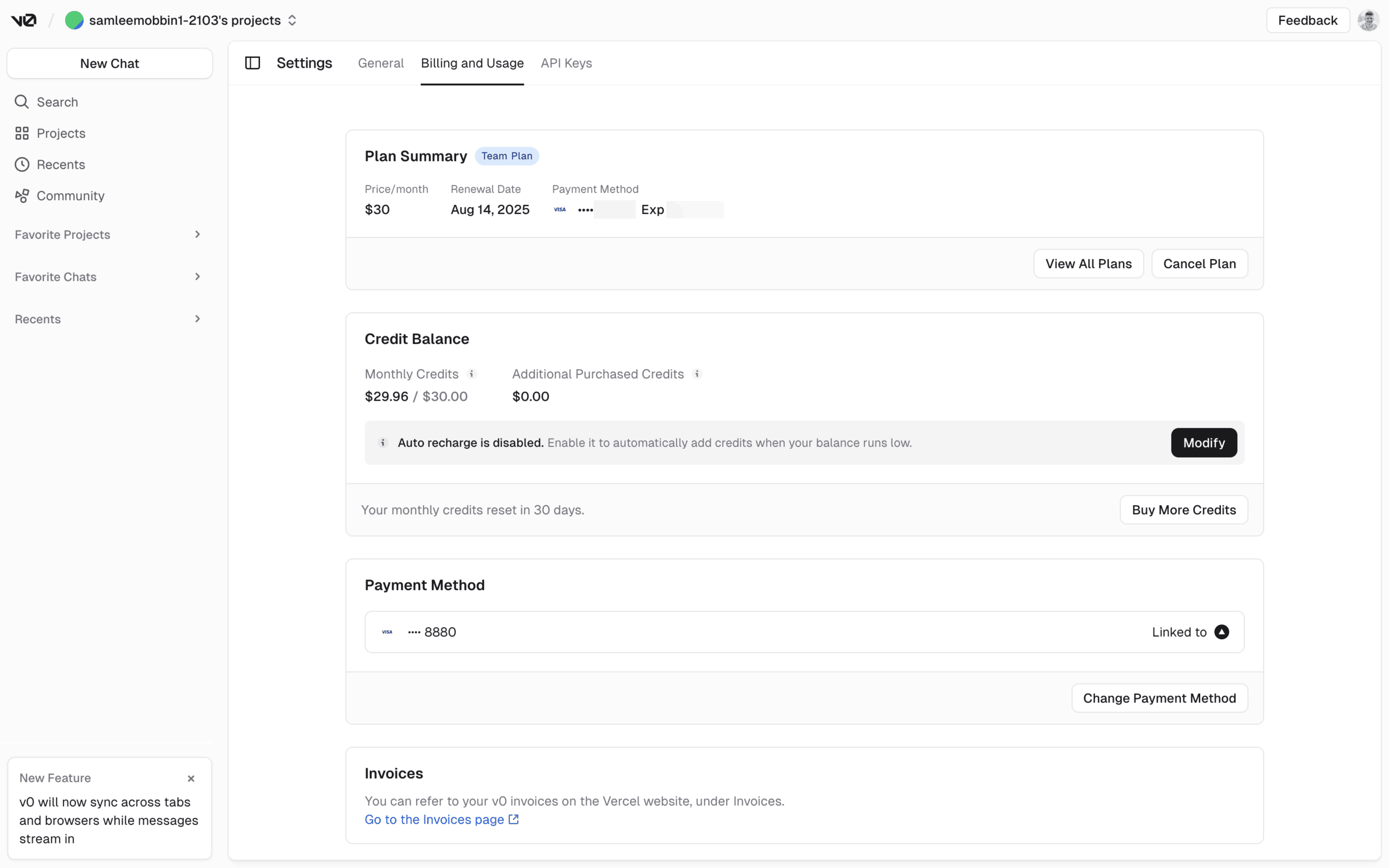The height and width of the screenshot is (868, 1389).
Task: Click the Additional Purchased Credits info icon
Action: pos(697,374)
